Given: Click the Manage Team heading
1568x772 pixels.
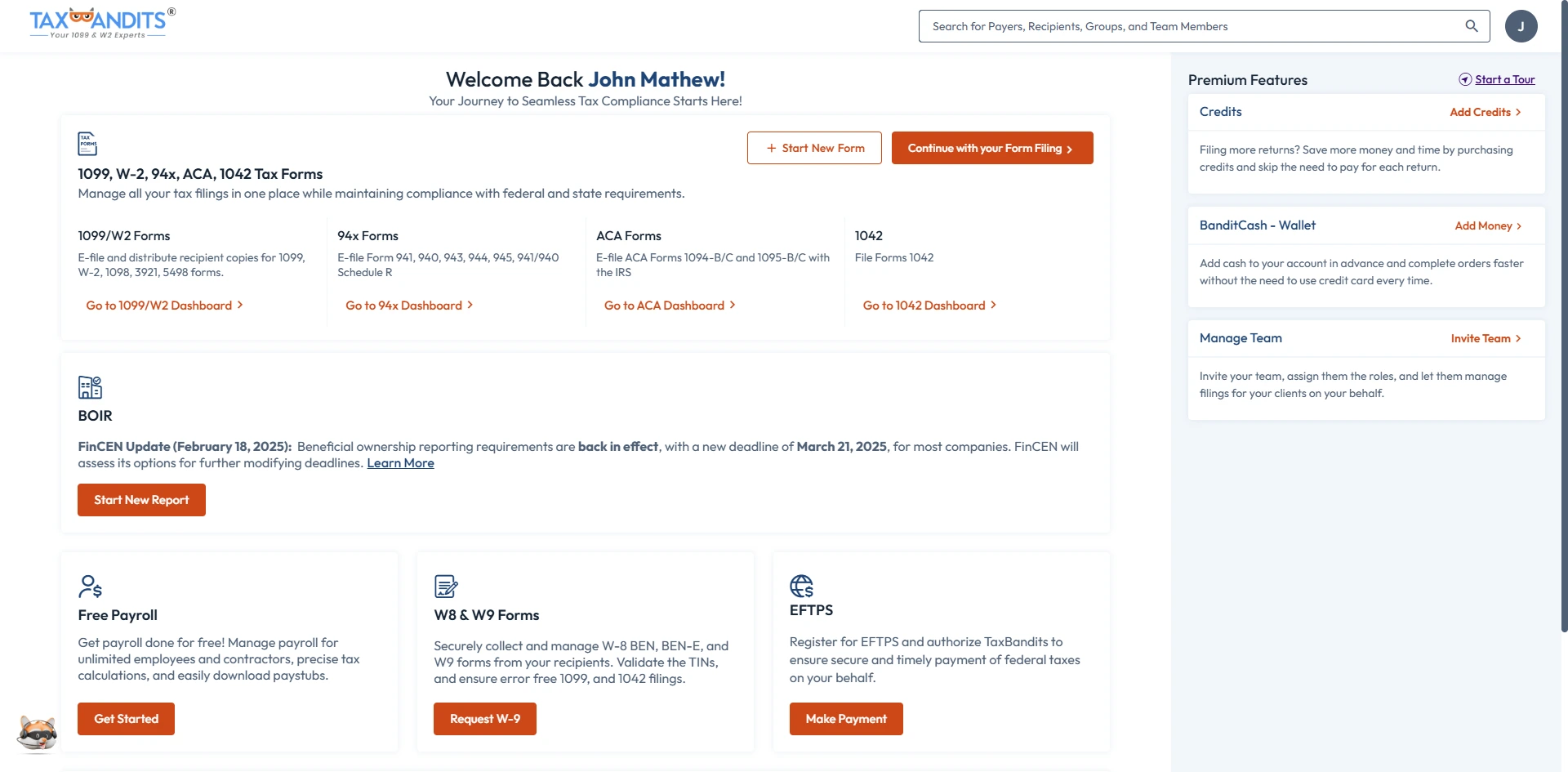Looking at the screenshot, I should (x=1241, y=338).
